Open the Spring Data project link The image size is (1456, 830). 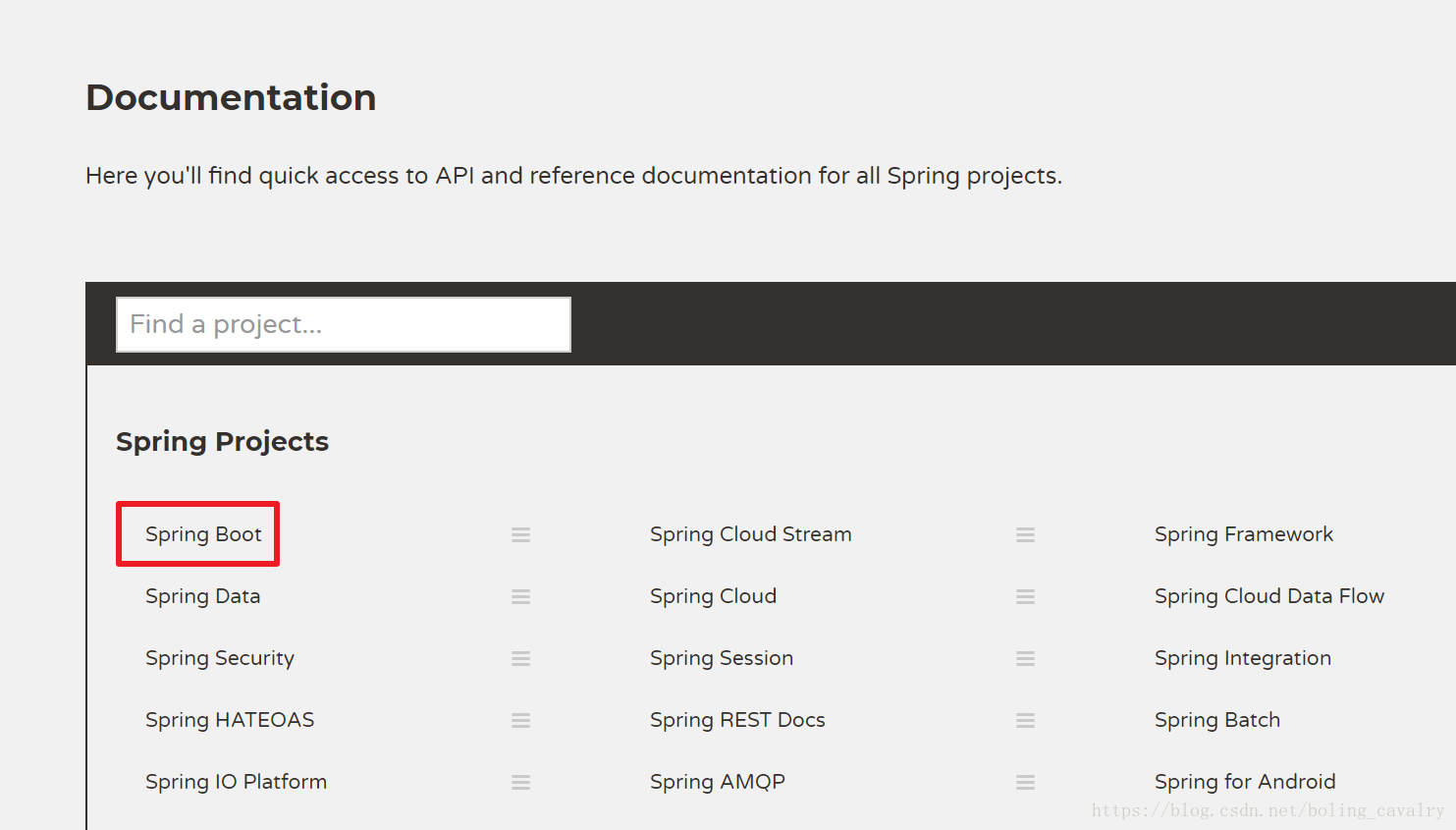pos(202,596)
